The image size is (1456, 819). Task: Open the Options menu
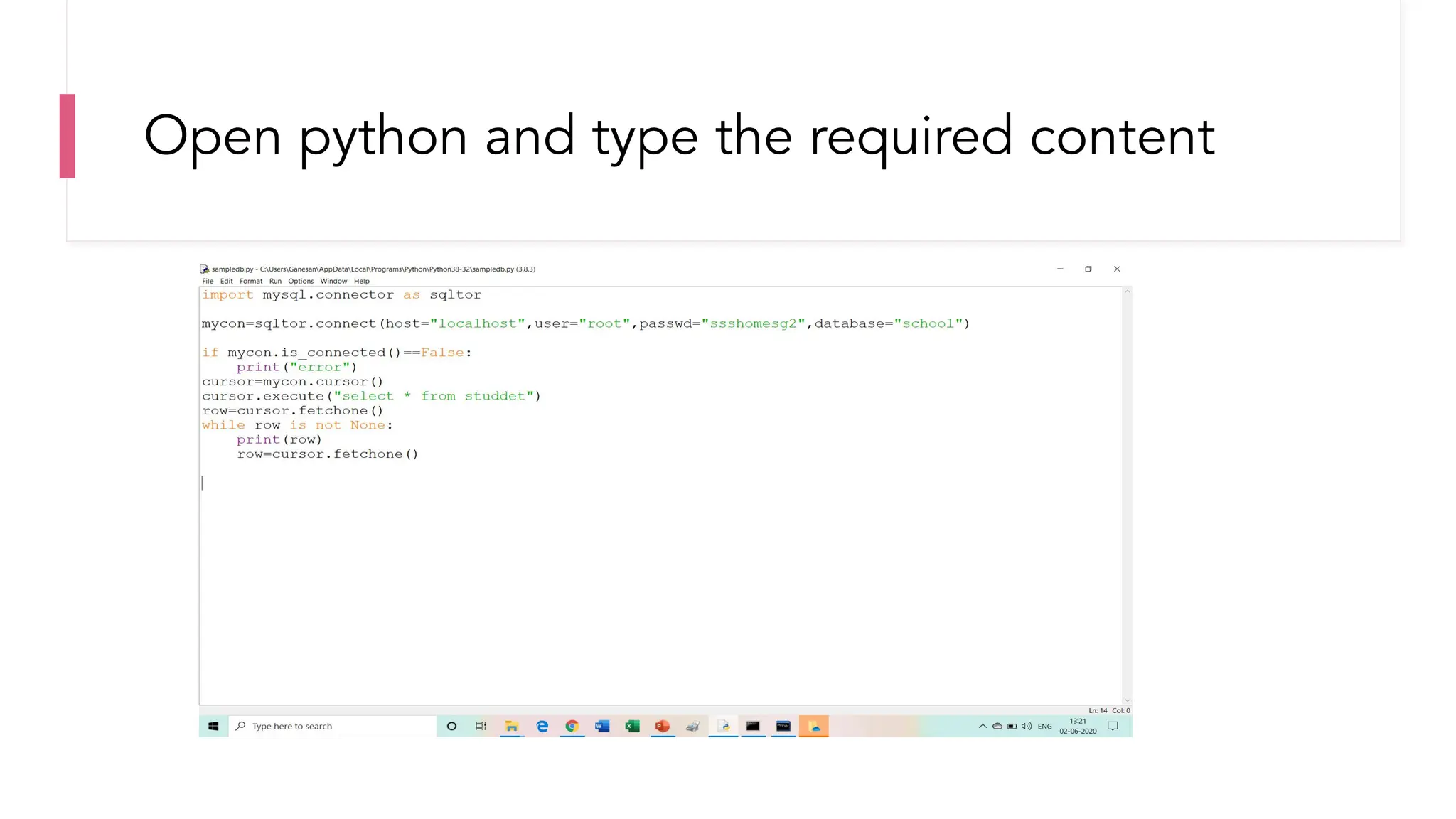(301, 281)
